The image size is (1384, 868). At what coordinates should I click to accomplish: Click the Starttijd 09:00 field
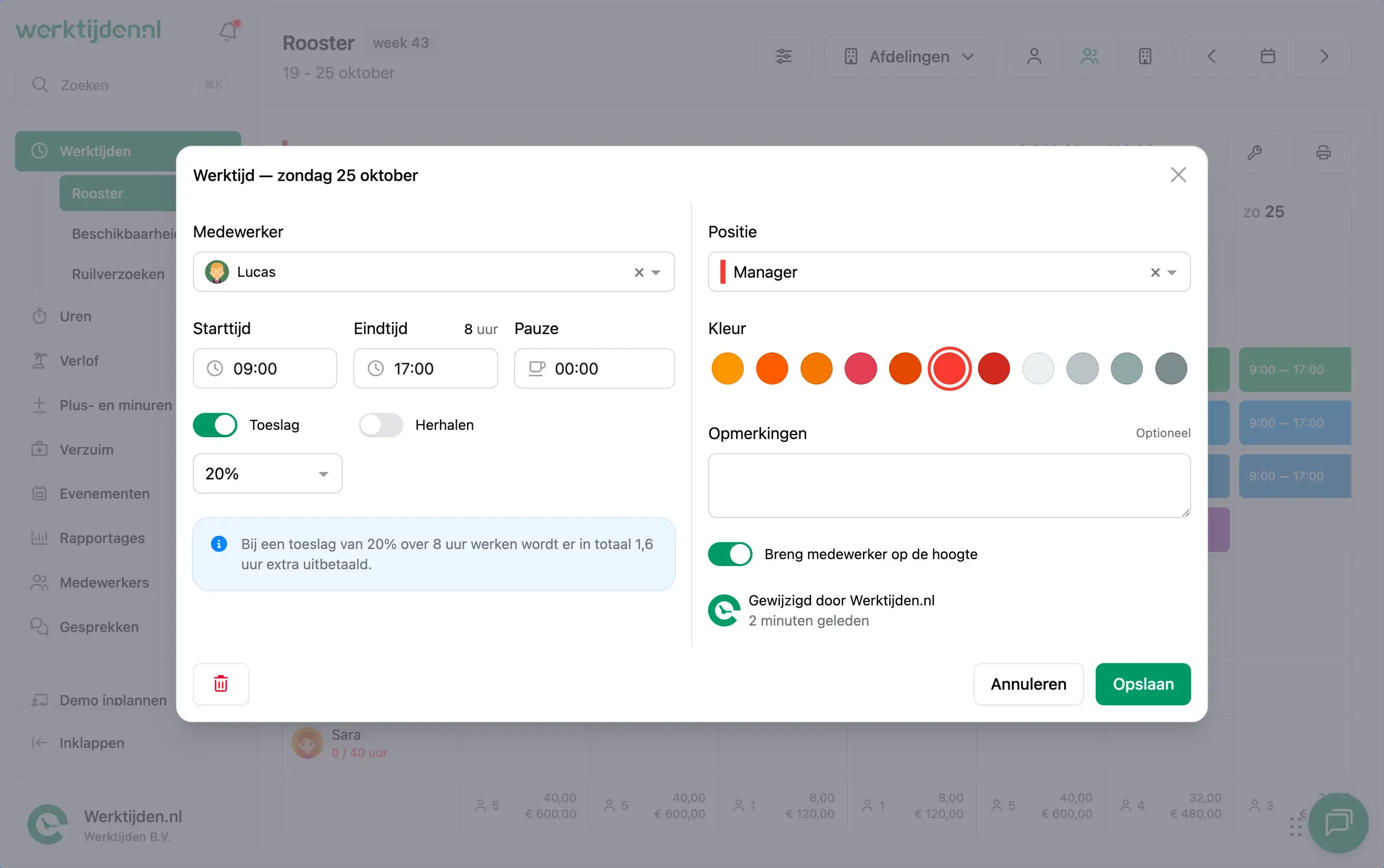pos(264,368)
